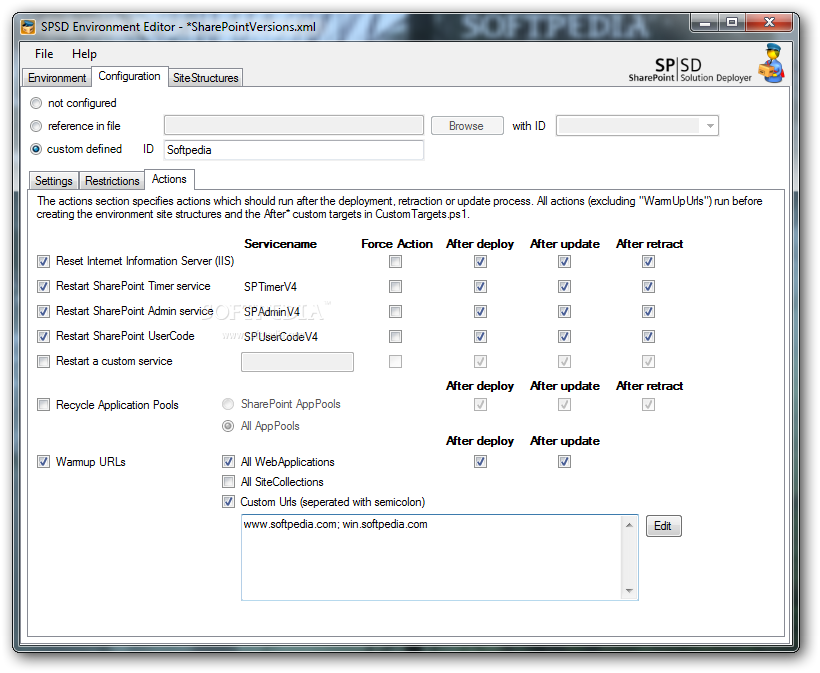The image size is (820, 673).
Task: Uncheck Restart SharePoint Admin service
Action: (x=43, y=311)
